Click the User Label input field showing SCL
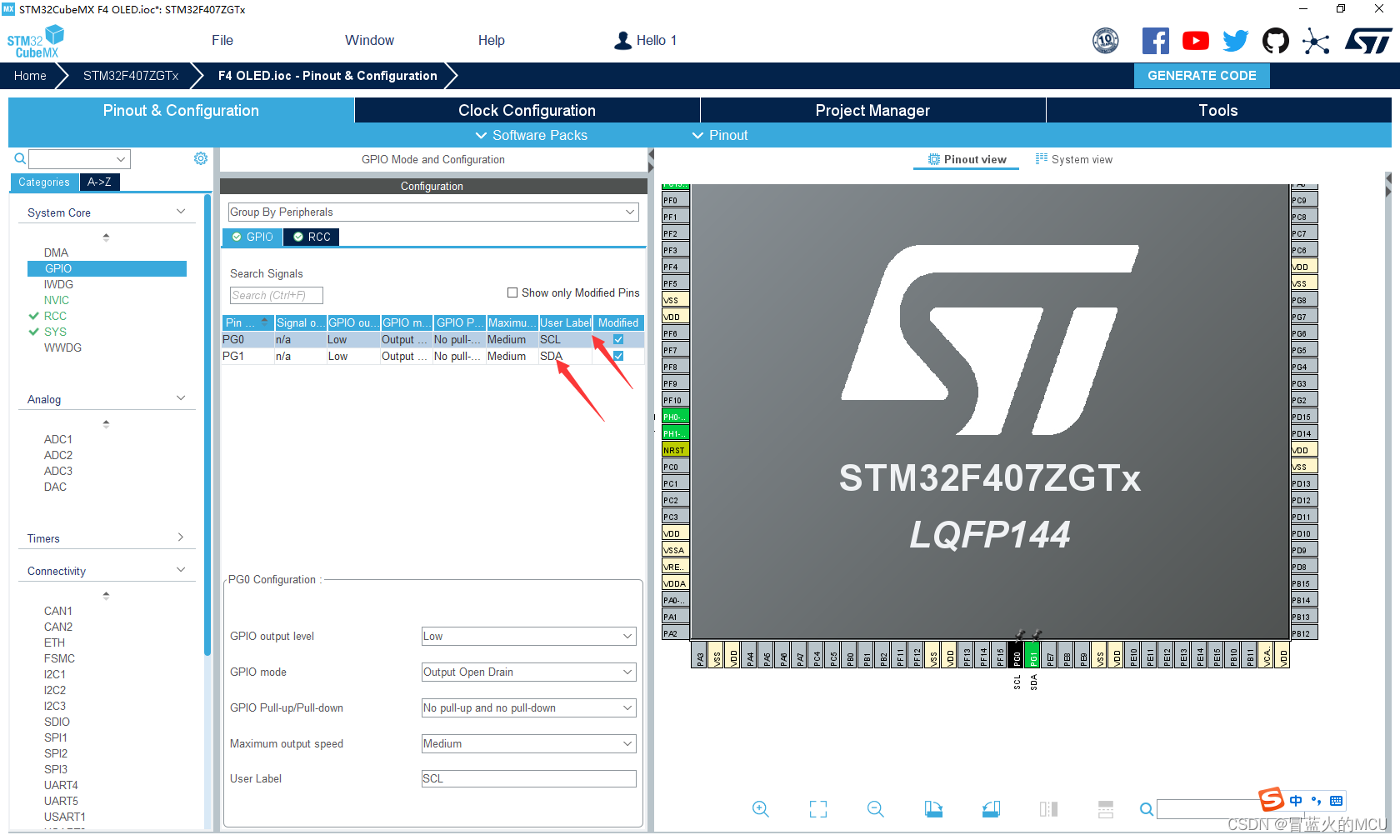This screenshot has width=1400, height=840. 528,778
